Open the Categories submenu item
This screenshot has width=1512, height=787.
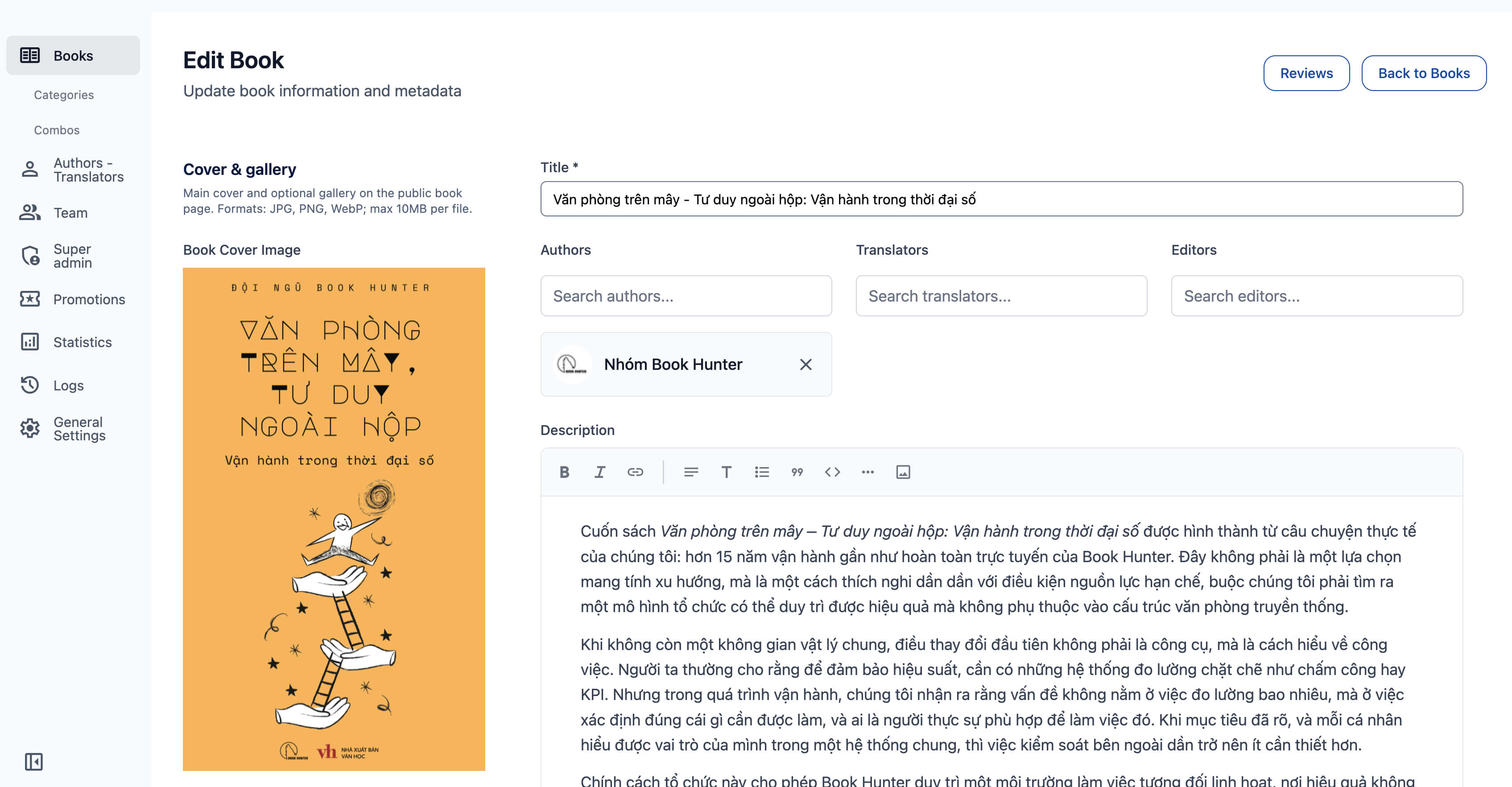click(63, 95)
